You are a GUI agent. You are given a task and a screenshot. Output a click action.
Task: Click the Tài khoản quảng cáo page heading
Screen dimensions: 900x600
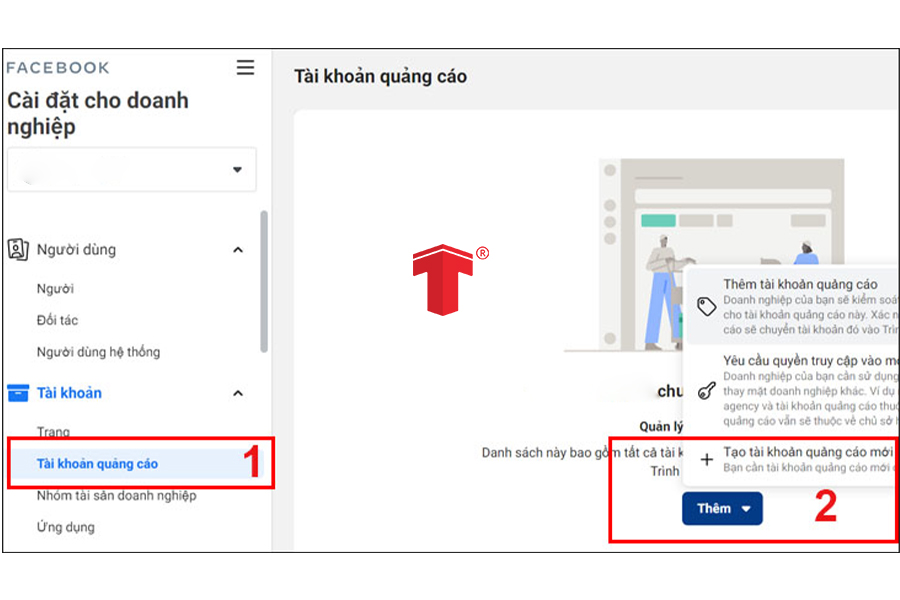[x=381, y=76]
